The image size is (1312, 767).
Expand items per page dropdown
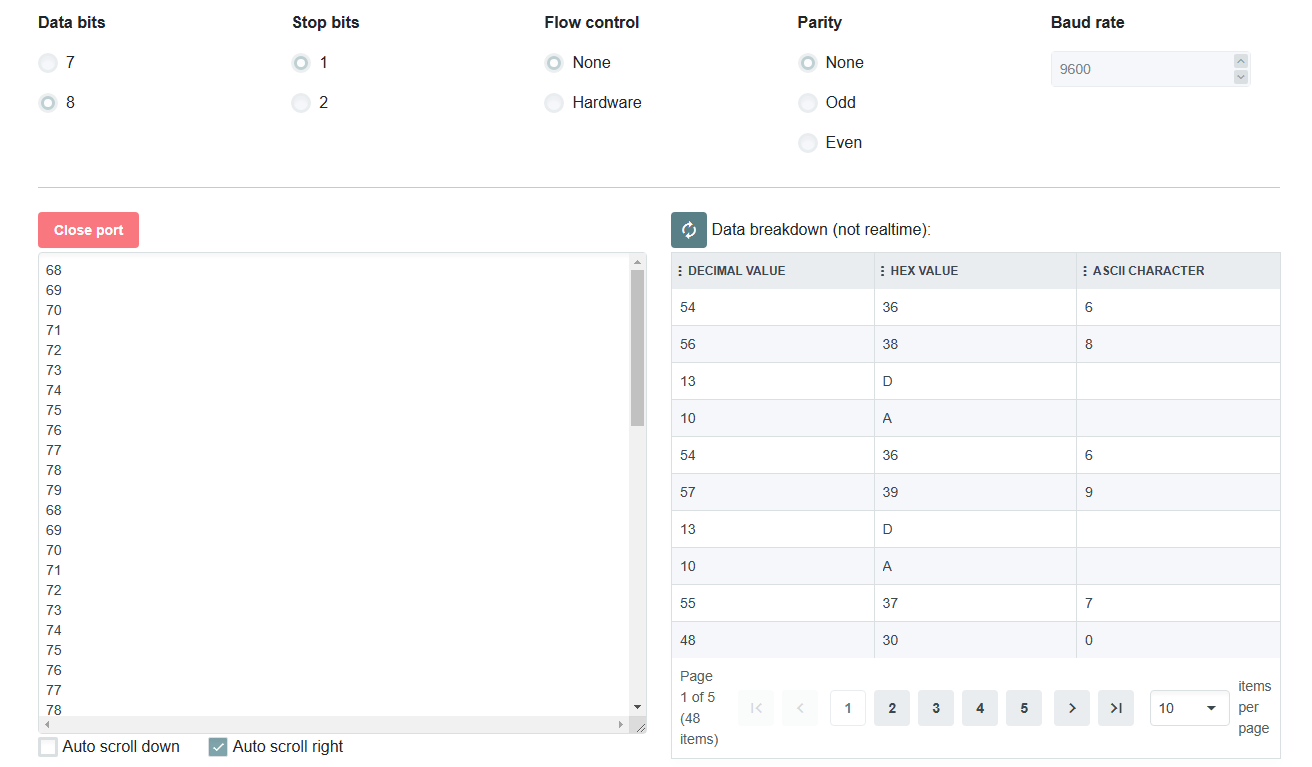(1190, 708)
